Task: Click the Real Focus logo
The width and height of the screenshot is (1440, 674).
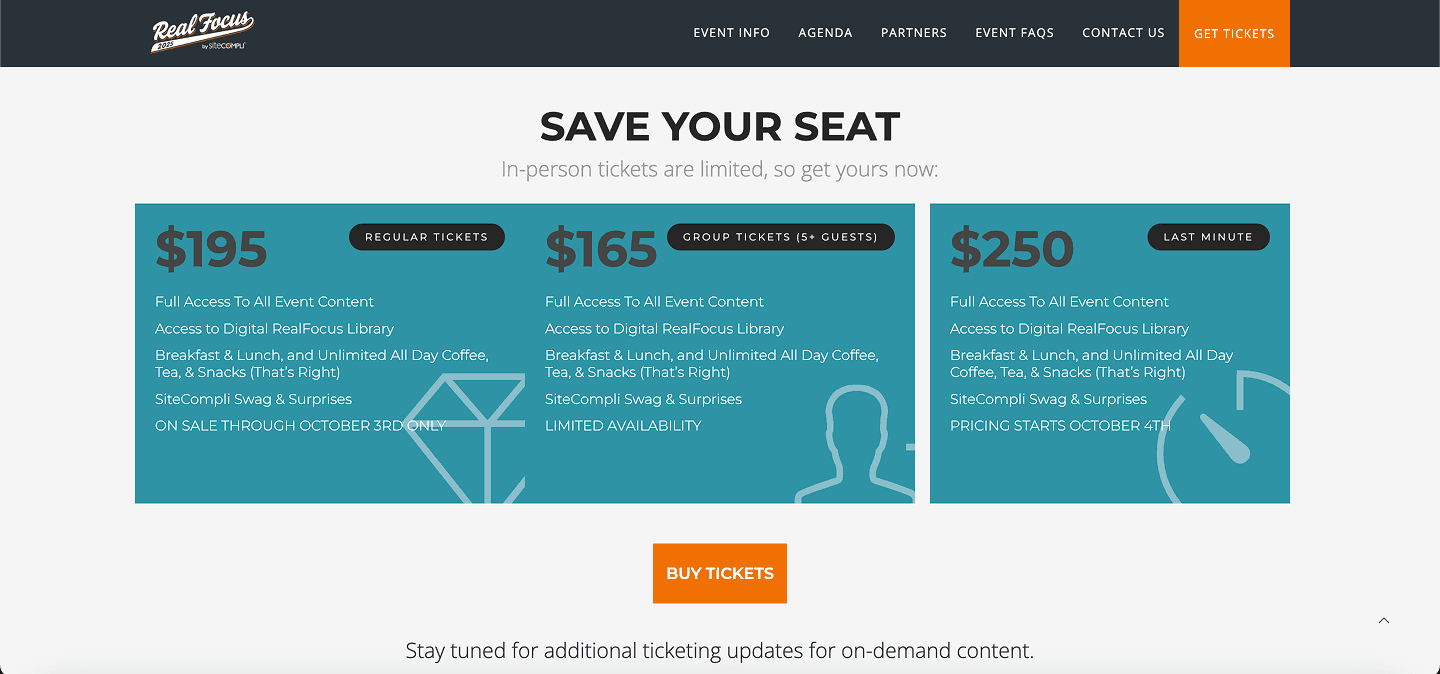Action: [200, 33]
